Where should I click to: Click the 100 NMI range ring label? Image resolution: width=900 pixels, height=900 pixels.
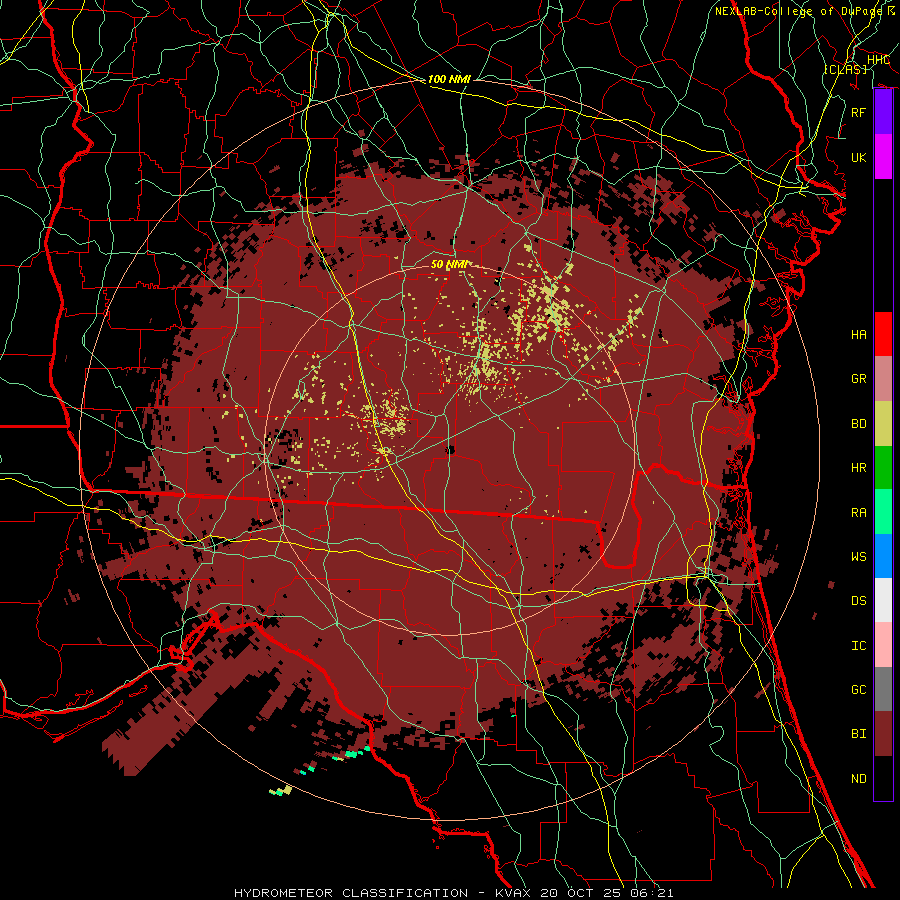click(x=449, y=79)
